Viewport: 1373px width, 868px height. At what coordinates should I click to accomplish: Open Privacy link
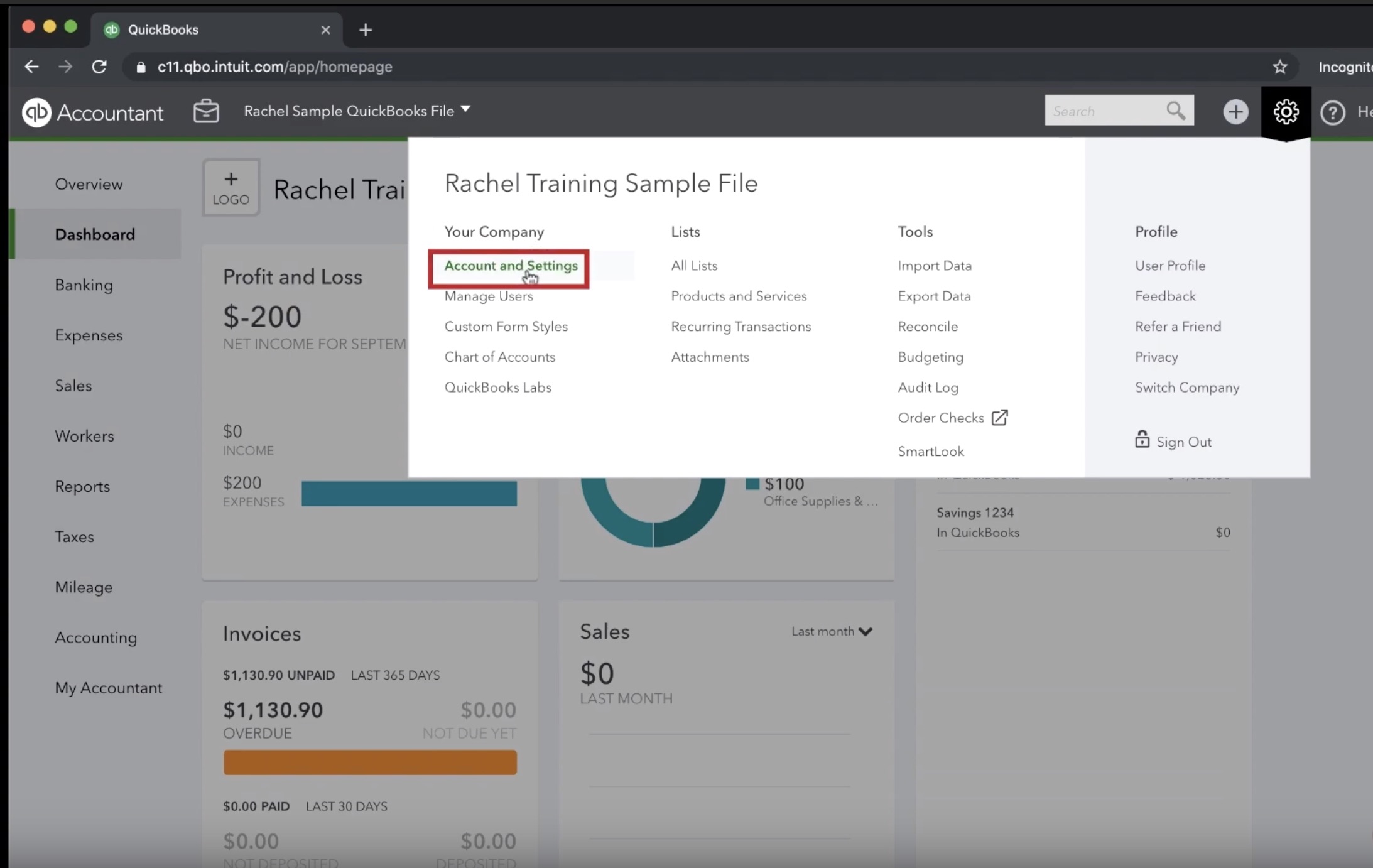tap(1156, 357)
